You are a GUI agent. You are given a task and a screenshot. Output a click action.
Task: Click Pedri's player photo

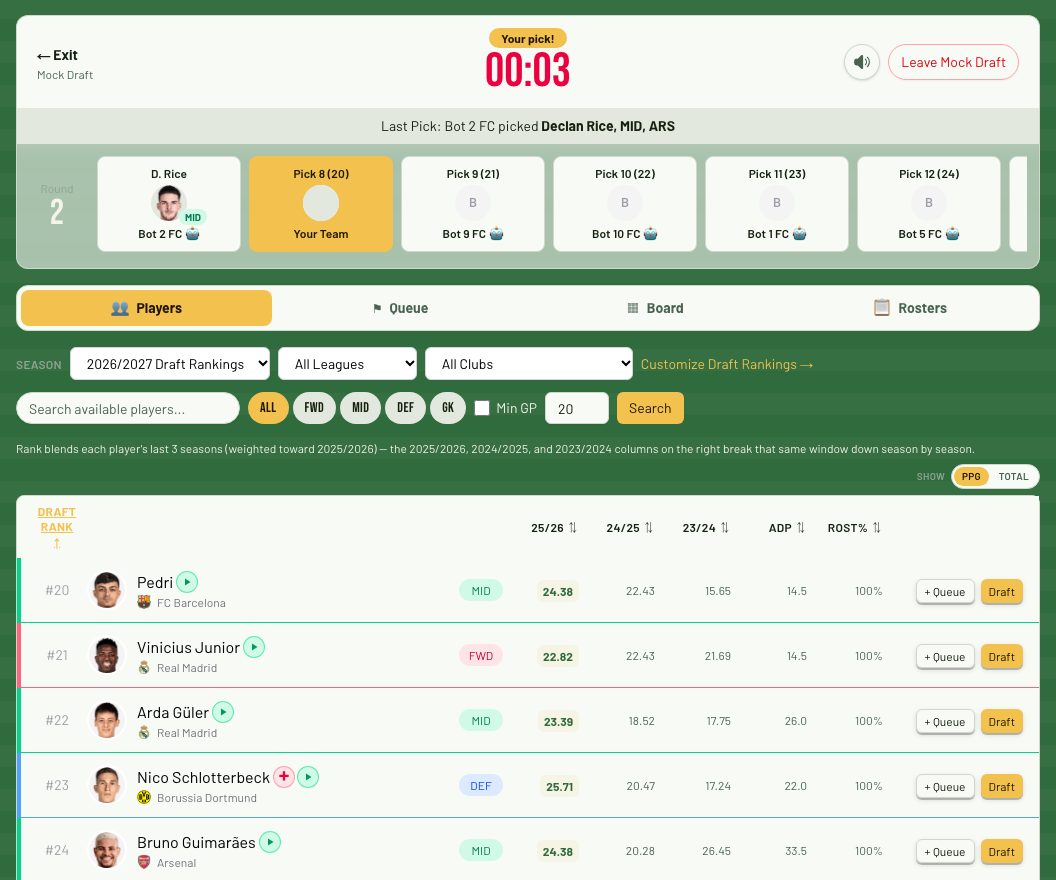(106, 590)
